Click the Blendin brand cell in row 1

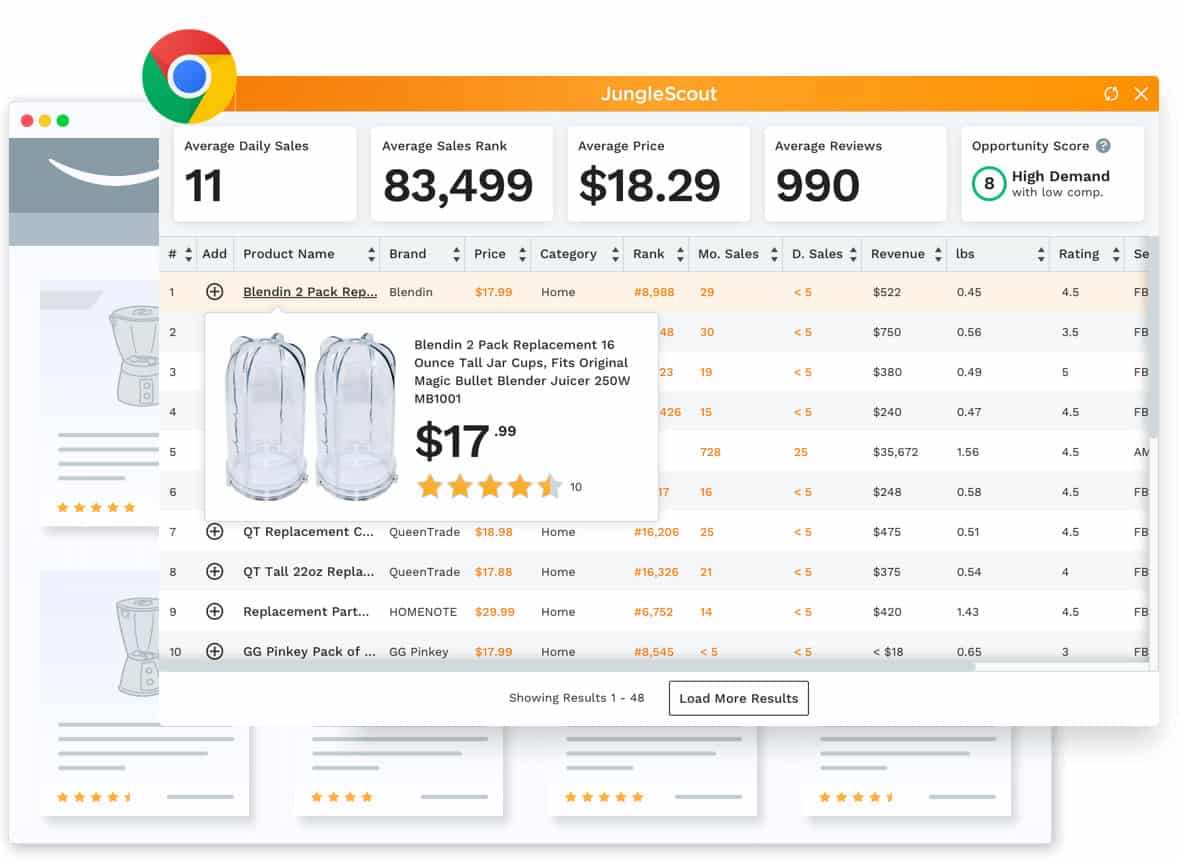pyautogui.click(x=411, y=292)
